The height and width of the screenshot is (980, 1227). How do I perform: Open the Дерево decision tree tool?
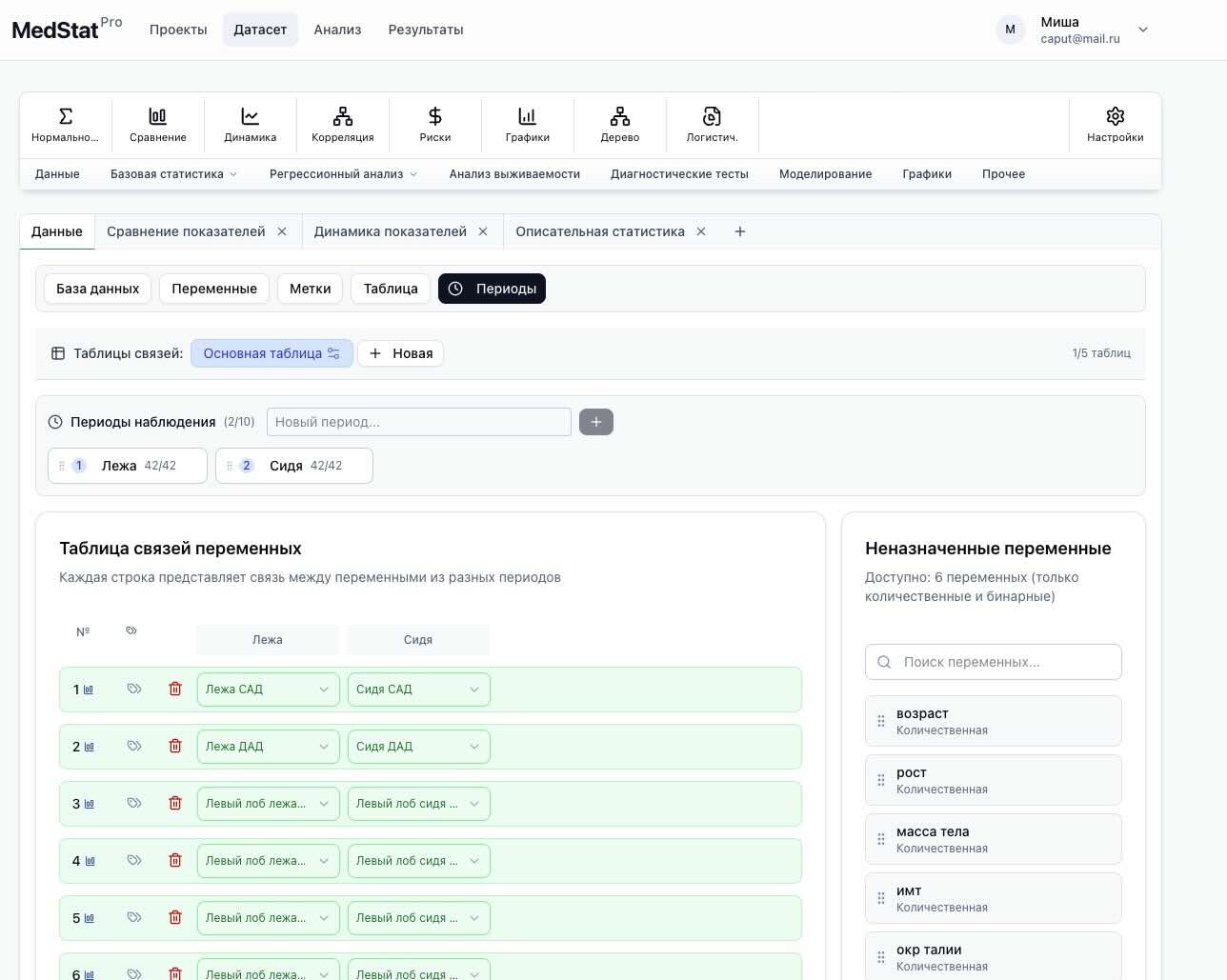pyautogui.click(x=619, y=124)
